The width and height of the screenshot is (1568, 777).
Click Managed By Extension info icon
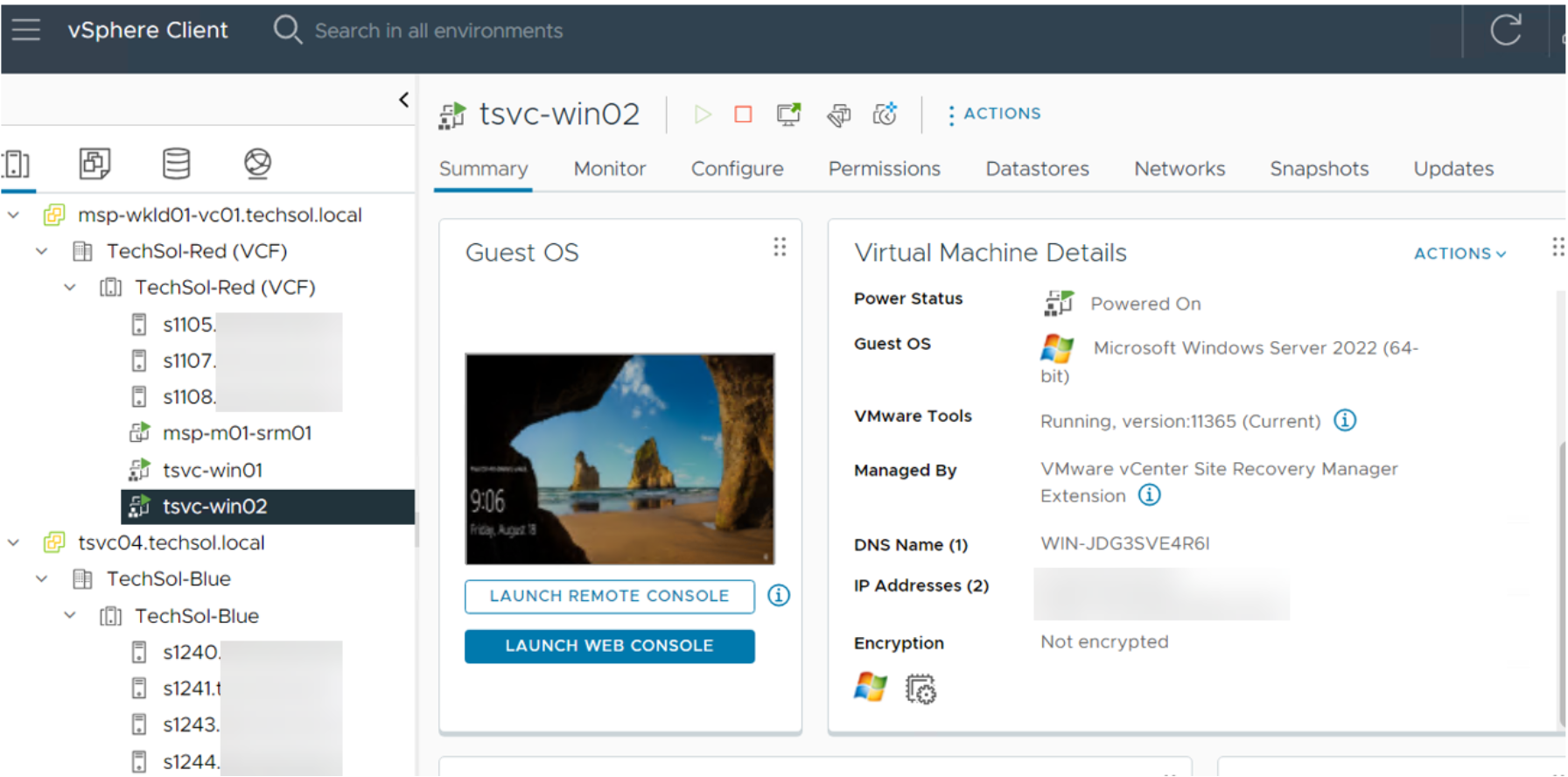point(1149,495)
